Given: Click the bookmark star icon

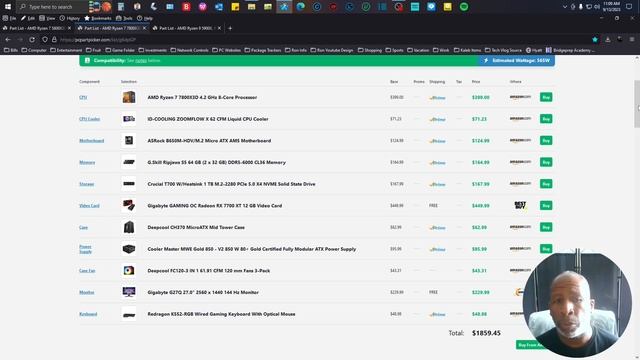Looking at the screenshot, I should tap(595, 40).
